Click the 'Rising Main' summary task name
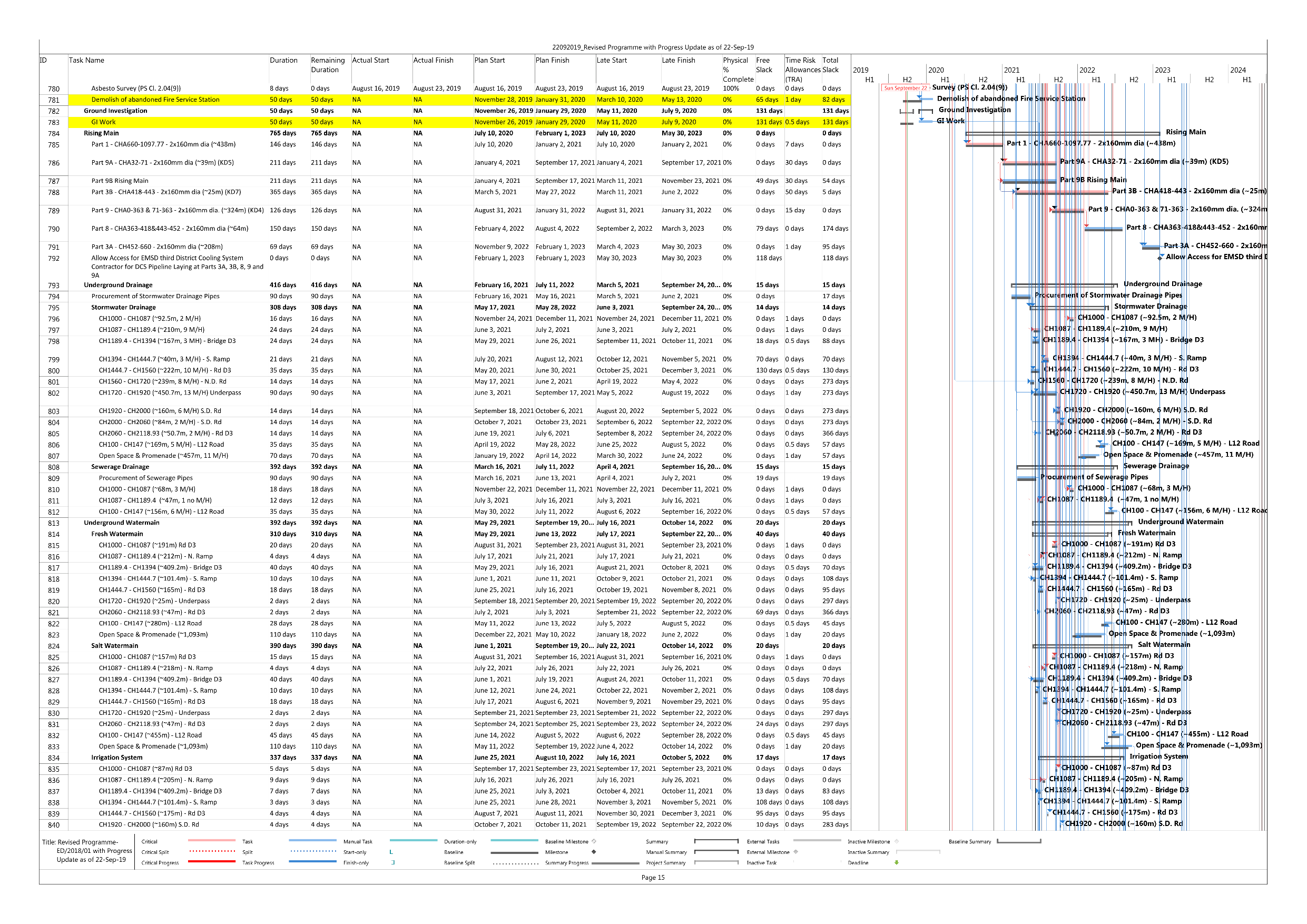The image size is (1307, 924). coord(101,133)
